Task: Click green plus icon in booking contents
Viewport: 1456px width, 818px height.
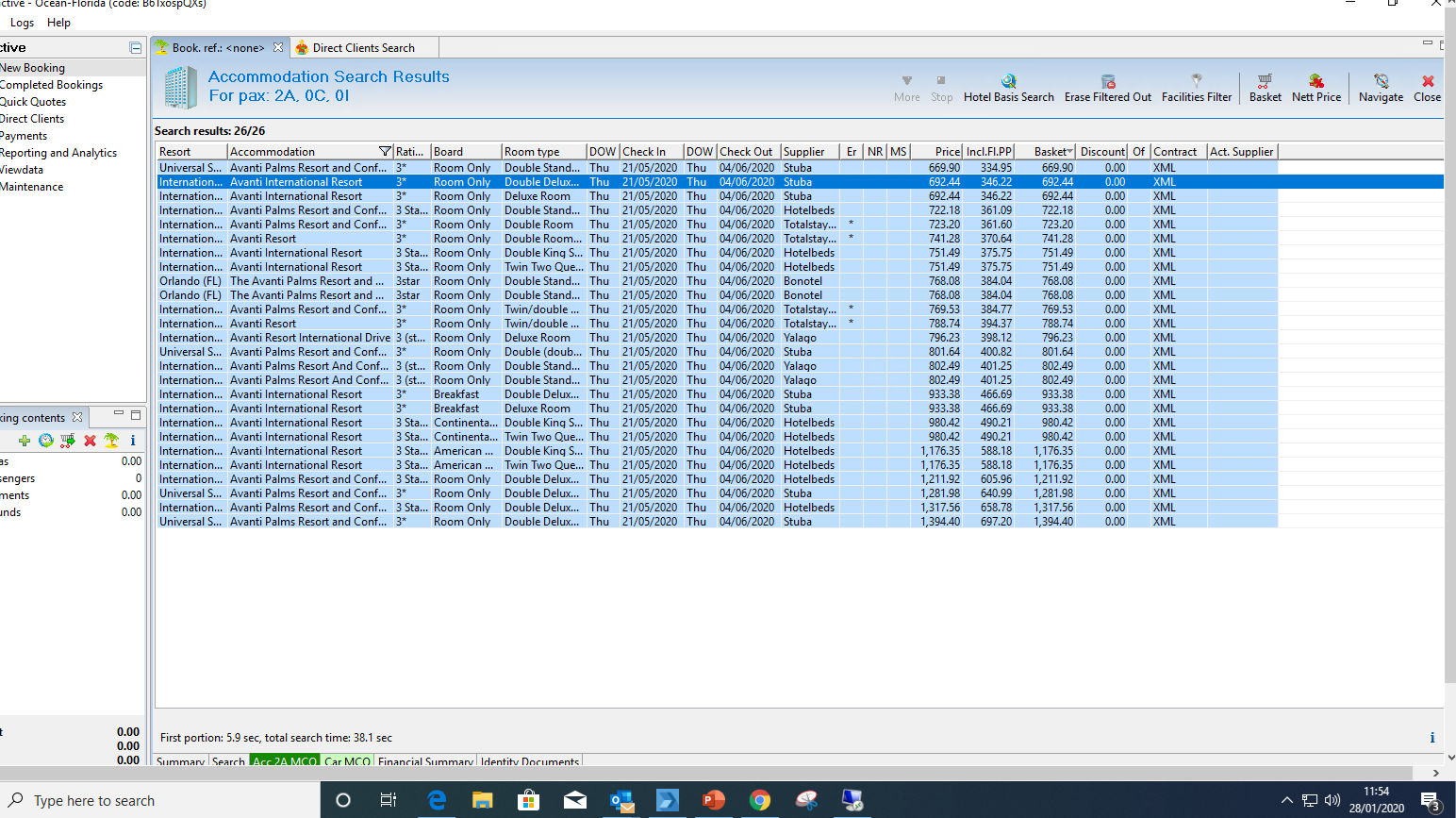Action: (25, 441)
